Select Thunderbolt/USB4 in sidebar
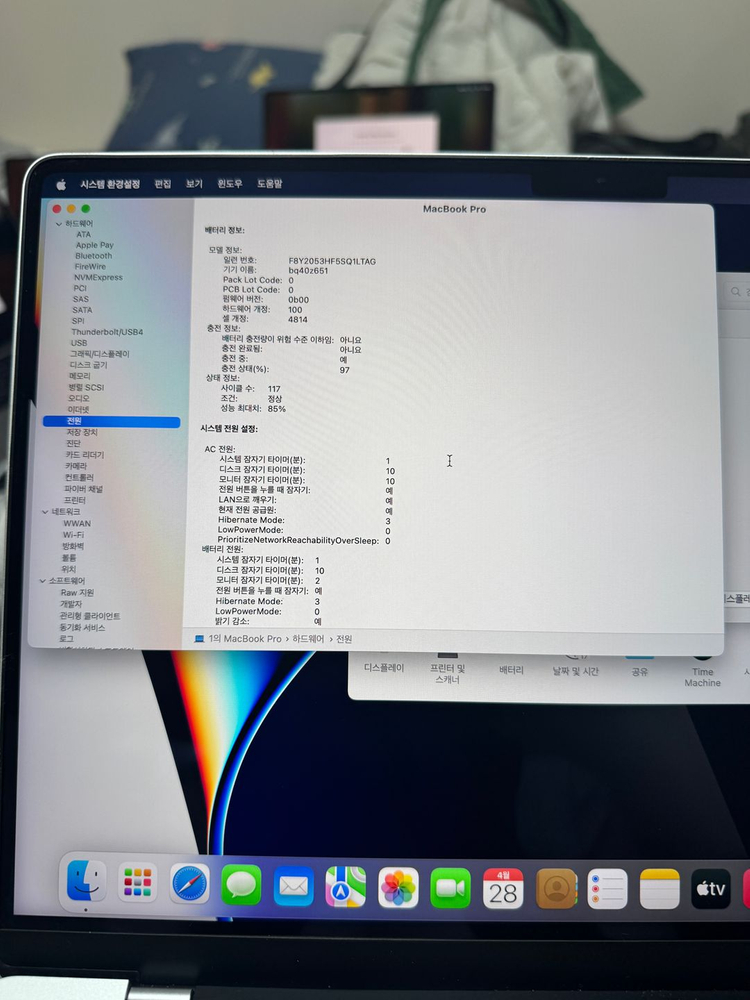Image resolution: width=750 pixels, height=1000 pixels. click(107, 332)
